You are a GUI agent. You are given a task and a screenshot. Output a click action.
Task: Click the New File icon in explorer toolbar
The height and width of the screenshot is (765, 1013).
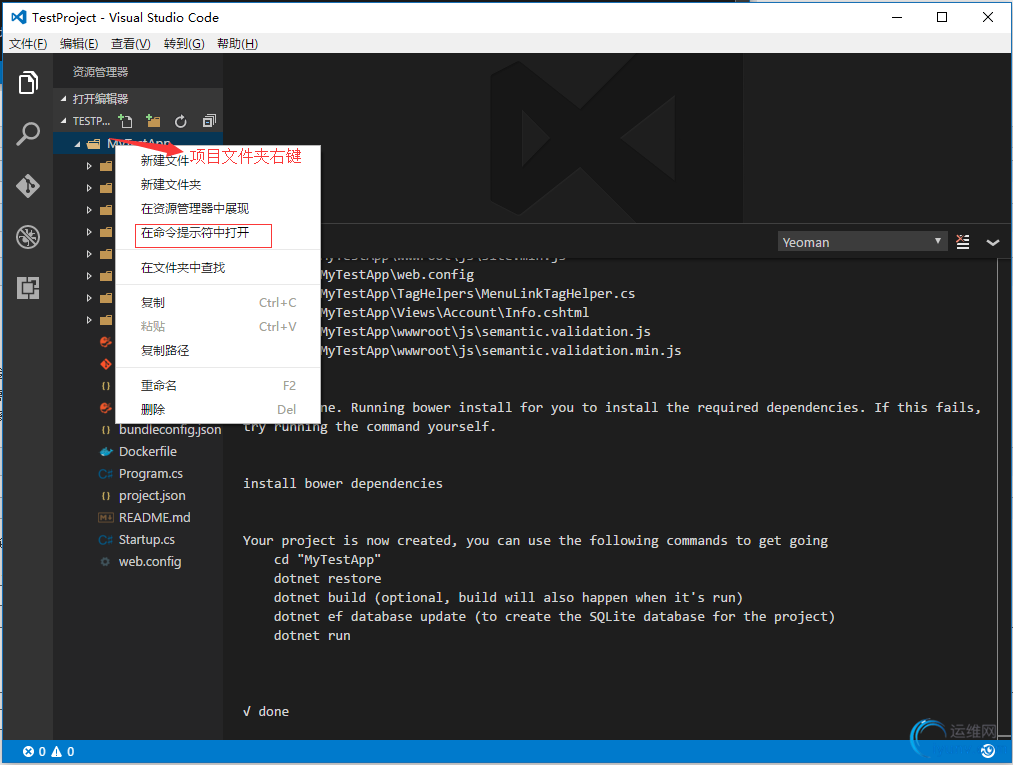click(125, 121)
